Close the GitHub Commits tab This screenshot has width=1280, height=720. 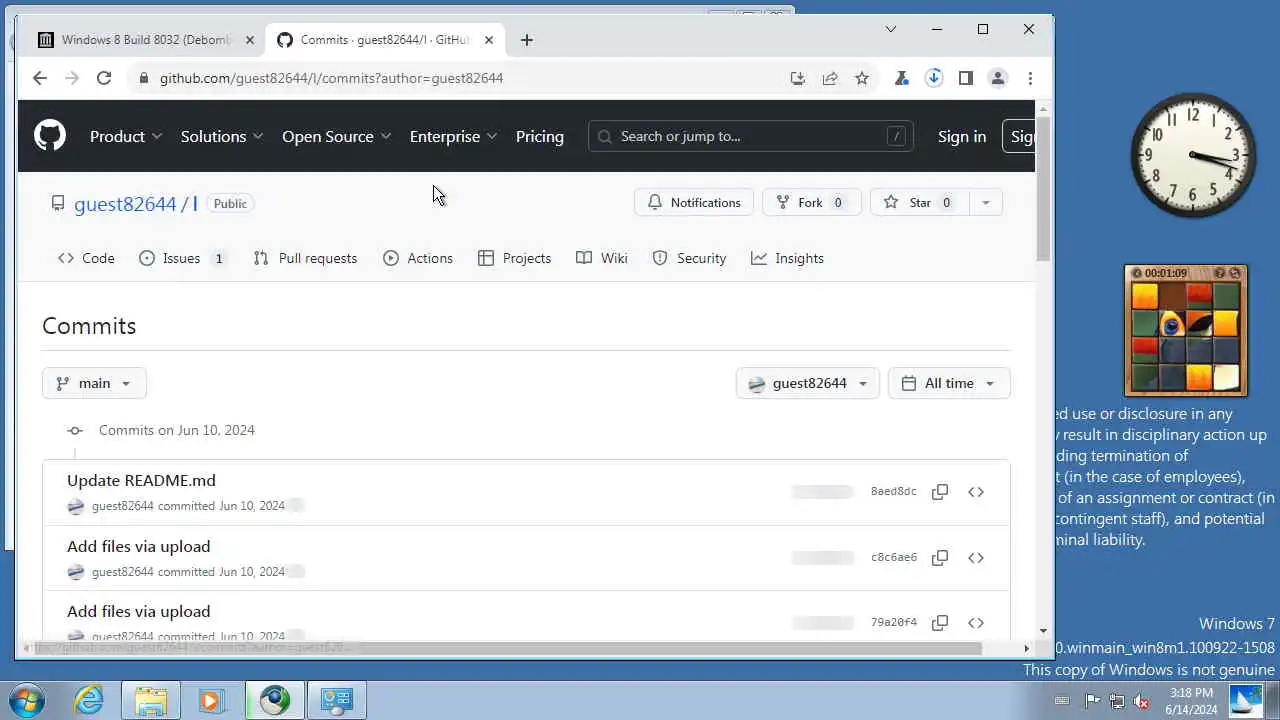click(x=489, y=40)
